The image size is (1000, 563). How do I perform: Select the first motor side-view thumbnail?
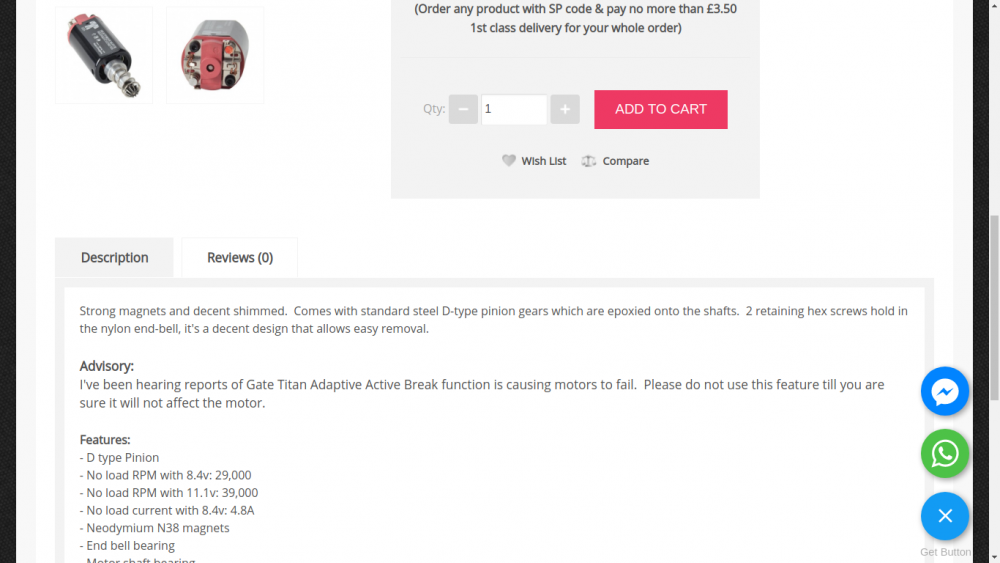(x=104, y=55)
